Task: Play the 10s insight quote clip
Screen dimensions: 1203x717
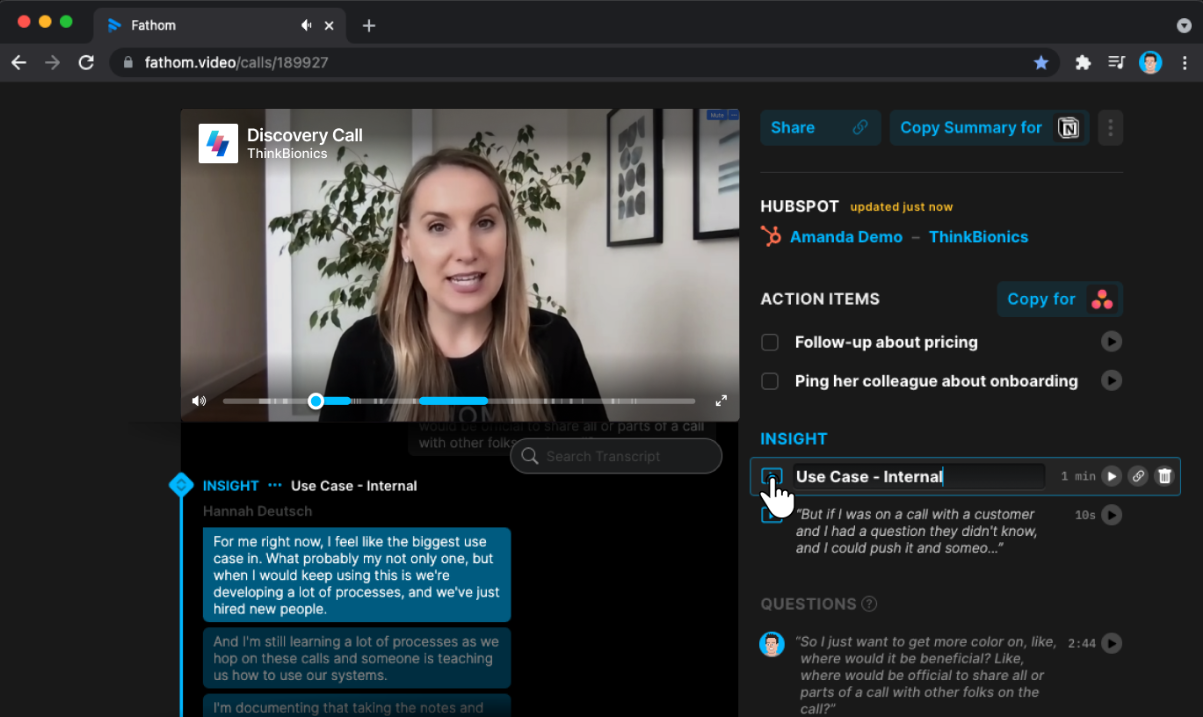Action: (1111, 514)
